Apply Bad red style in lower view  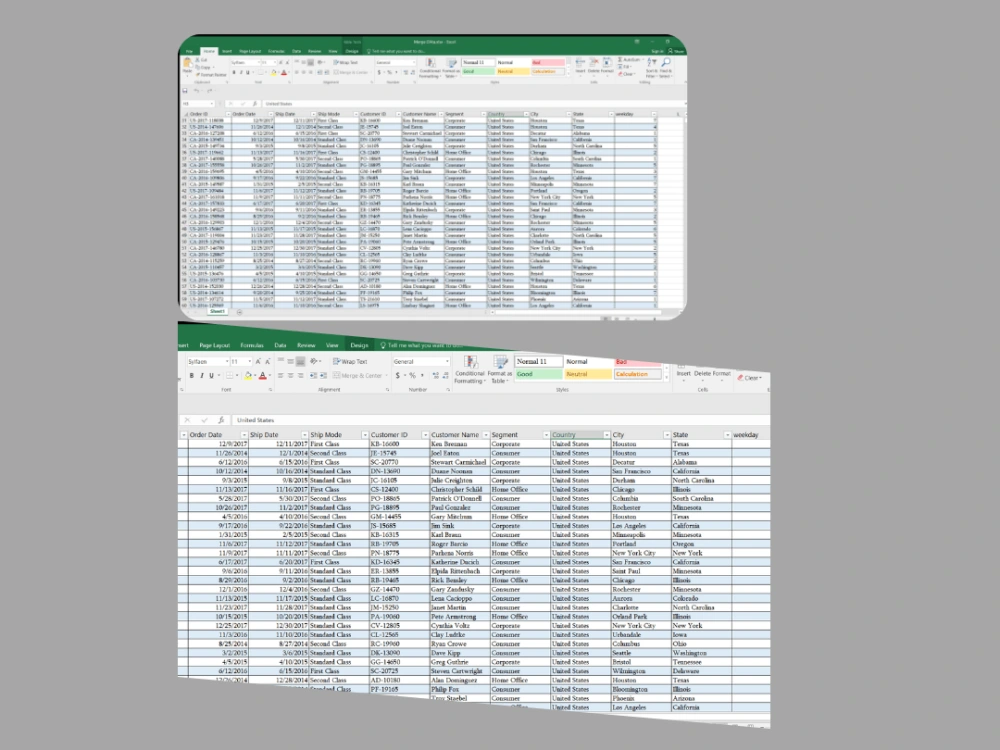point(638,362)
